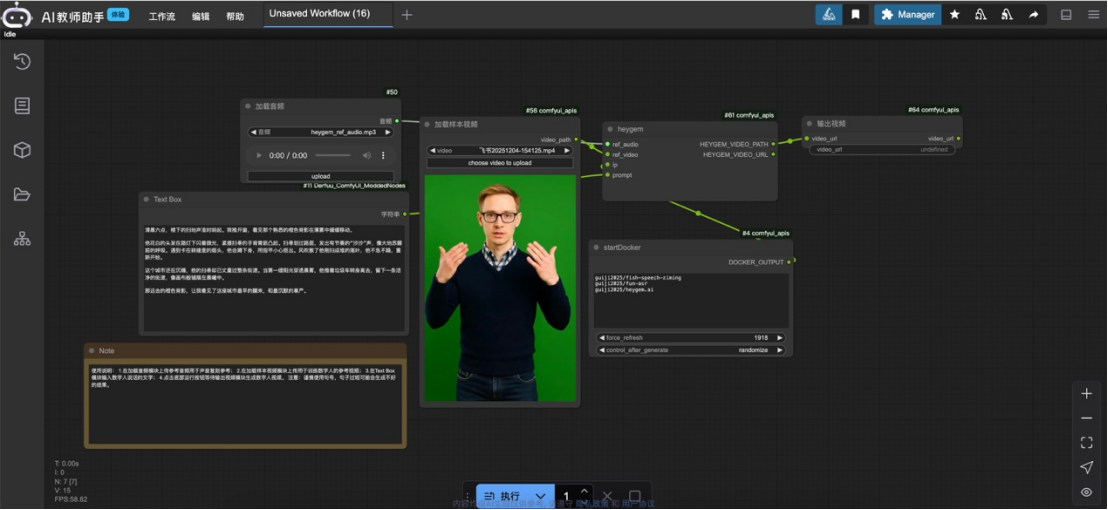Expand the run button dropdown arrow
The image size is (1108, 510).
(540, 496)
